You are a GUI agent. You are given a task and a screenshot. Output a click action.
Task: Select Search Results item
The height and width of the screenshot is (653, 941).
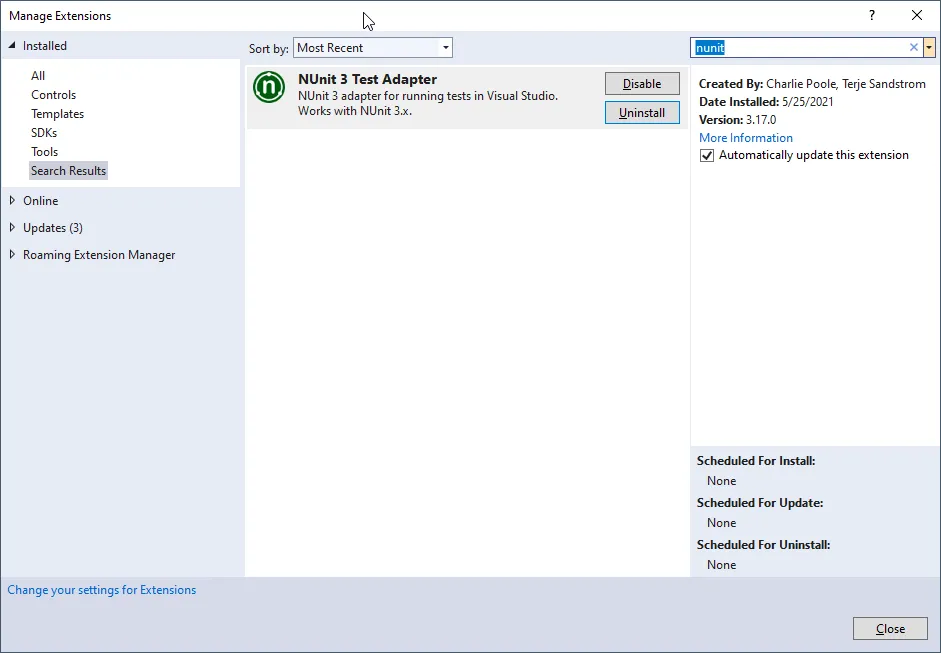pos(68,170)
